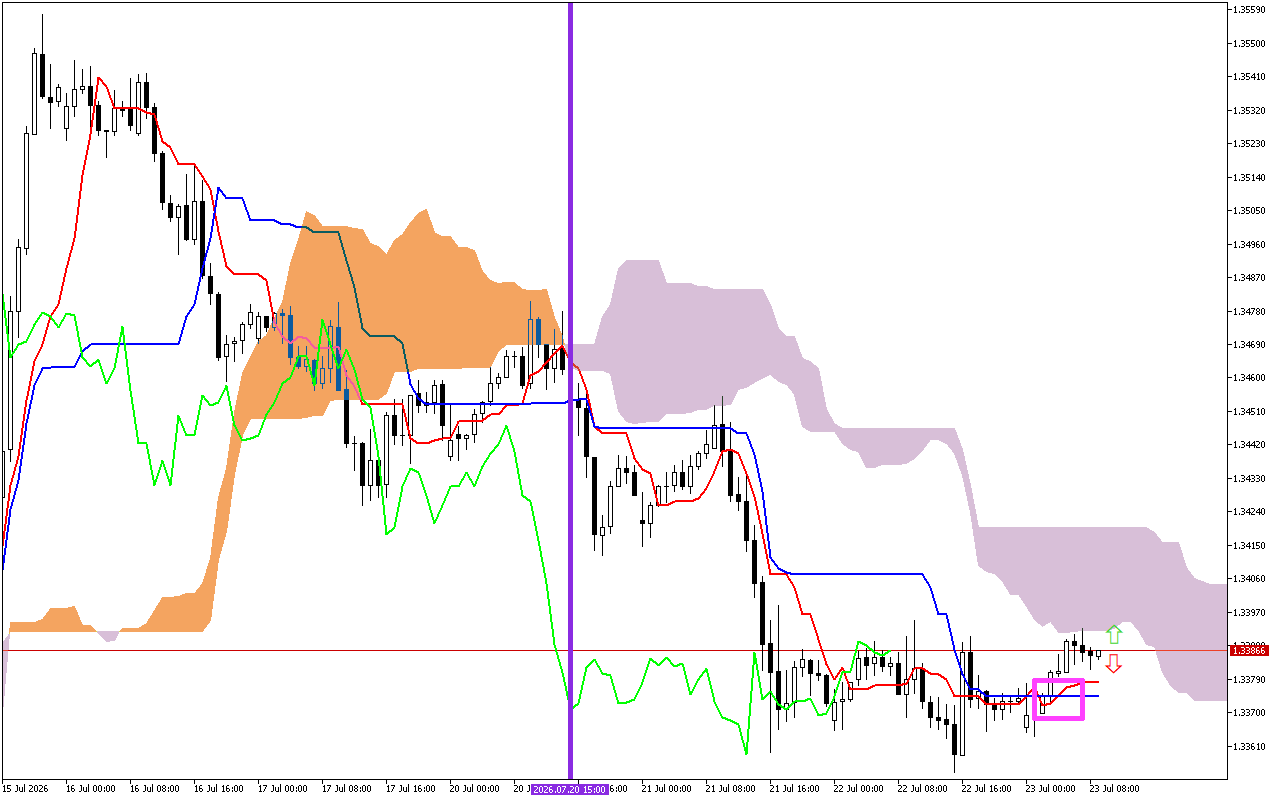
Task: Click the 1.33610 price scale value
Action: pyautogui.click(x=1251, y=747)
